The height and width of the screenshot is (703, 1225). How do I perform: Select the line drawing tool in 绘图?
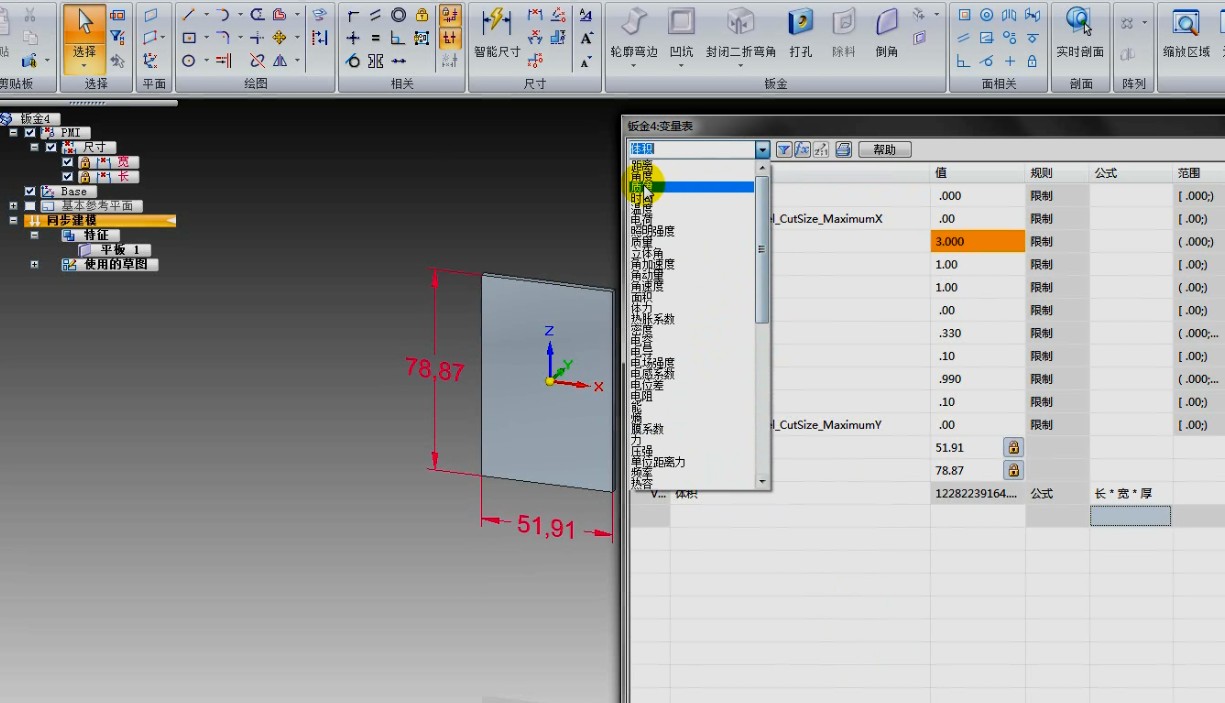(x=188, y=14)
